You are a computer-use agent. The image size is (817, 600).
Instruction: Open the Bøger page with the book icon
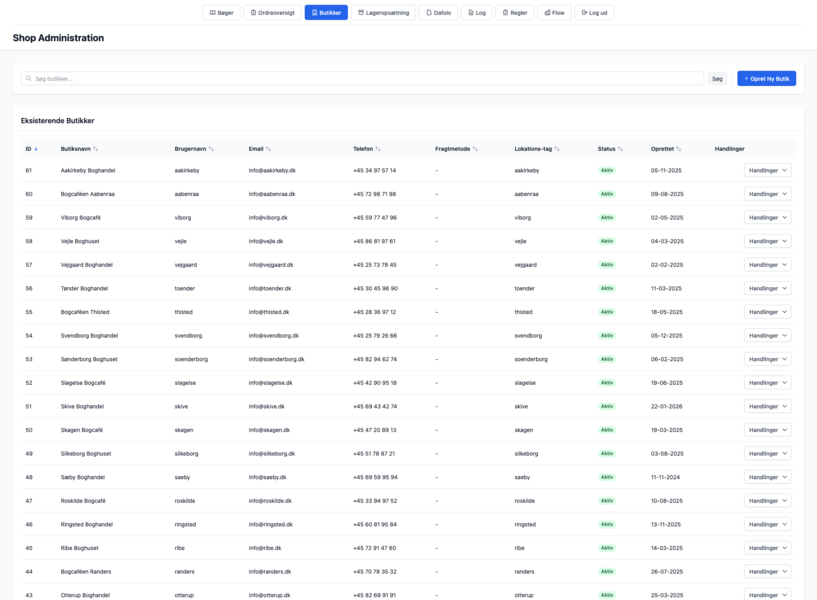(x=212, y=13)
